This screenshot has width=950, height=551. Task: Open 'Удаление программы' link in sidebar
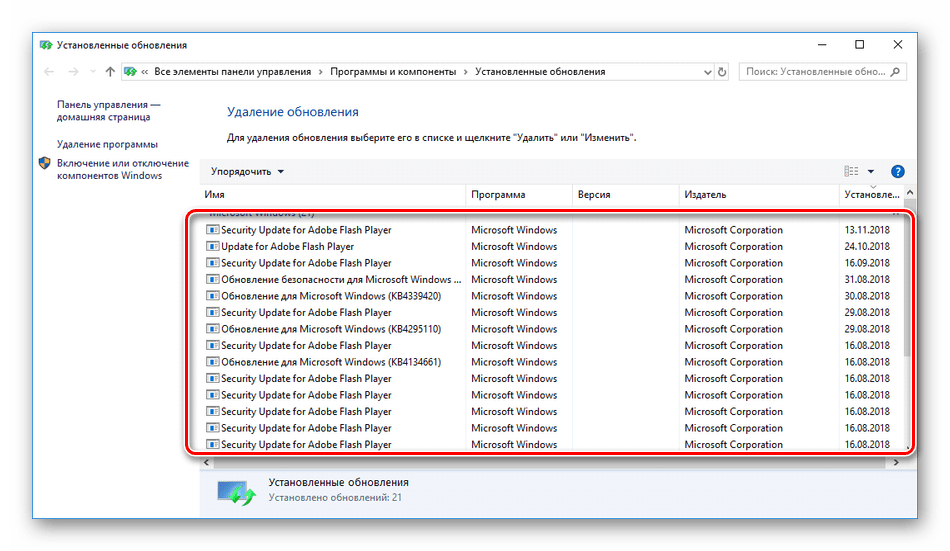[107, 144]
